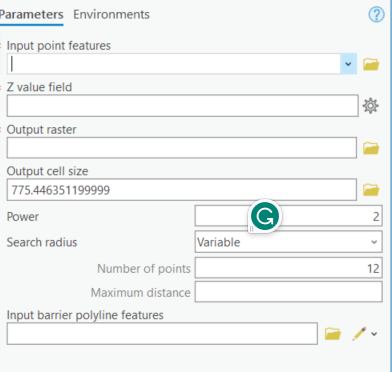
Task: Click the Maximum distance input field
Action: pos(288,292)
